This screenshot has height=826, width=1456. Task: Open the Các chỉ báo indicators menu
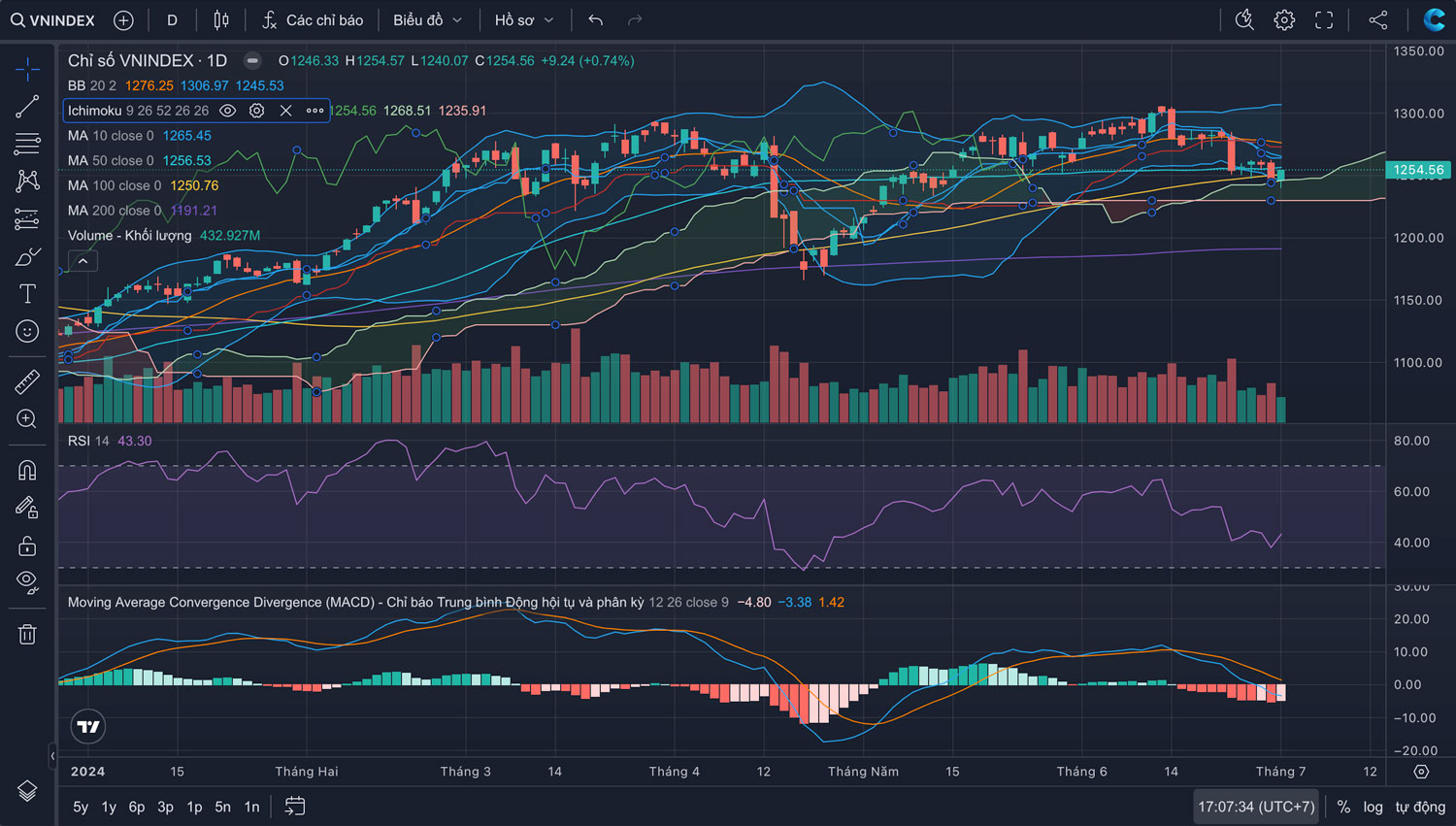[x=313, y=20]
